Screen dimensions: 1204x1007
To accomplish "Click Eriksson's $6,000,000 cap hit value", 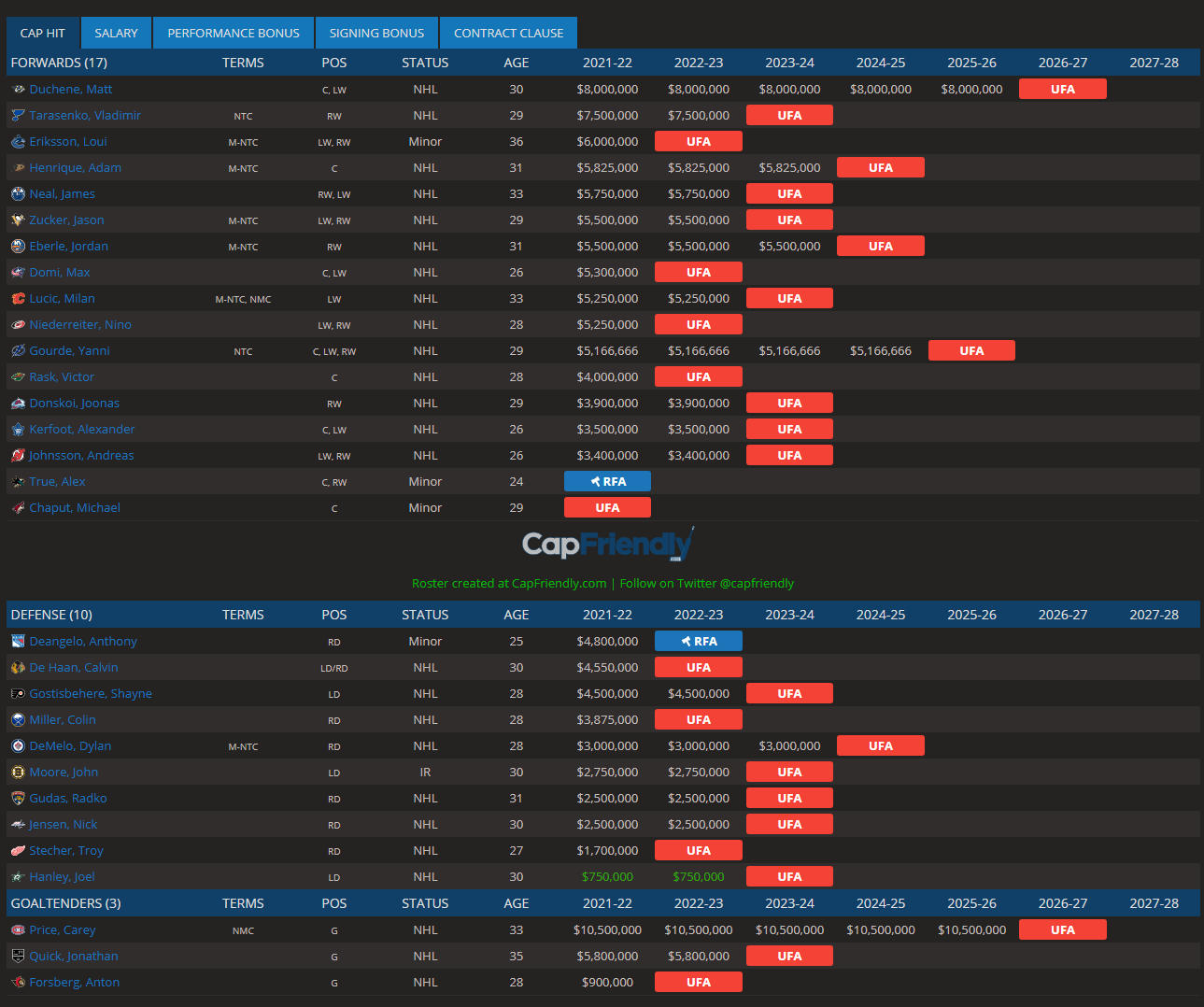I will 607,142.
